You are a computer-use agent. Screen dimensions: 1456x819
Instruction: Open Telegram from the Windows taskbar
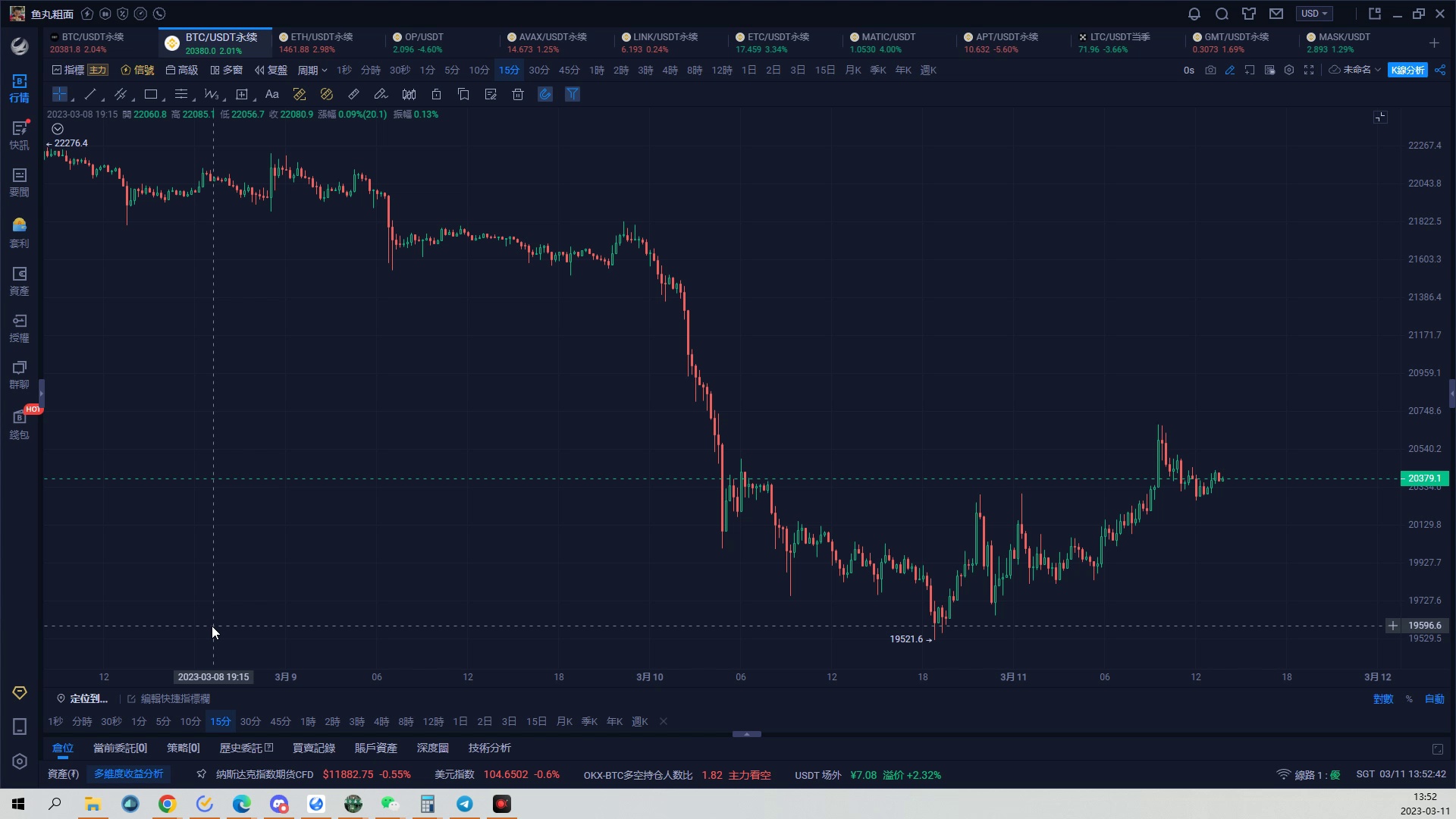pos(465,804)
